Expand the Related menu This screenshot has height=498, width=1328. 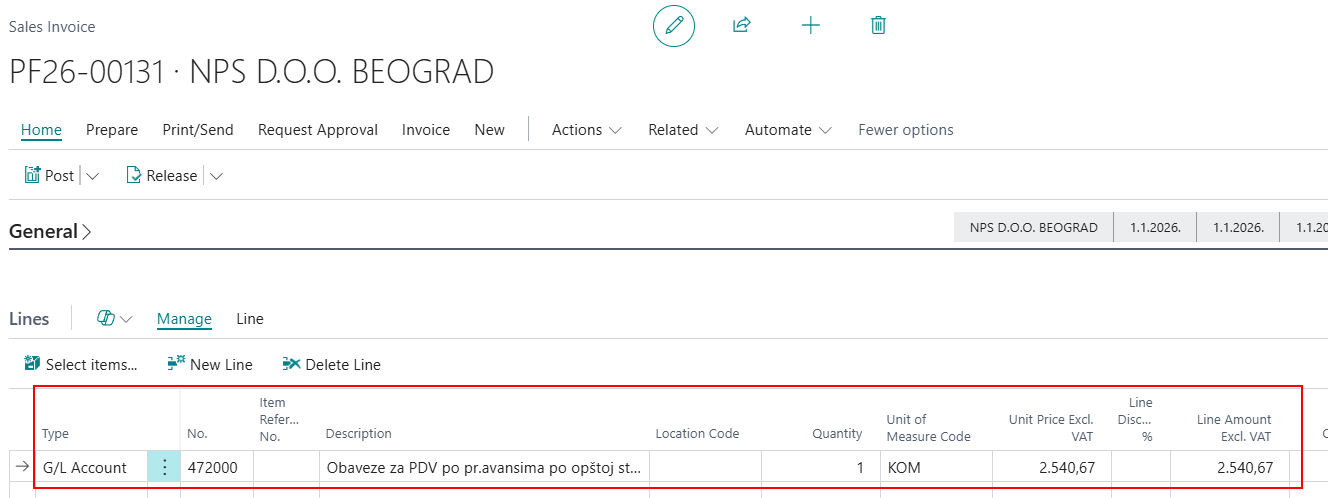coord(683,130)
